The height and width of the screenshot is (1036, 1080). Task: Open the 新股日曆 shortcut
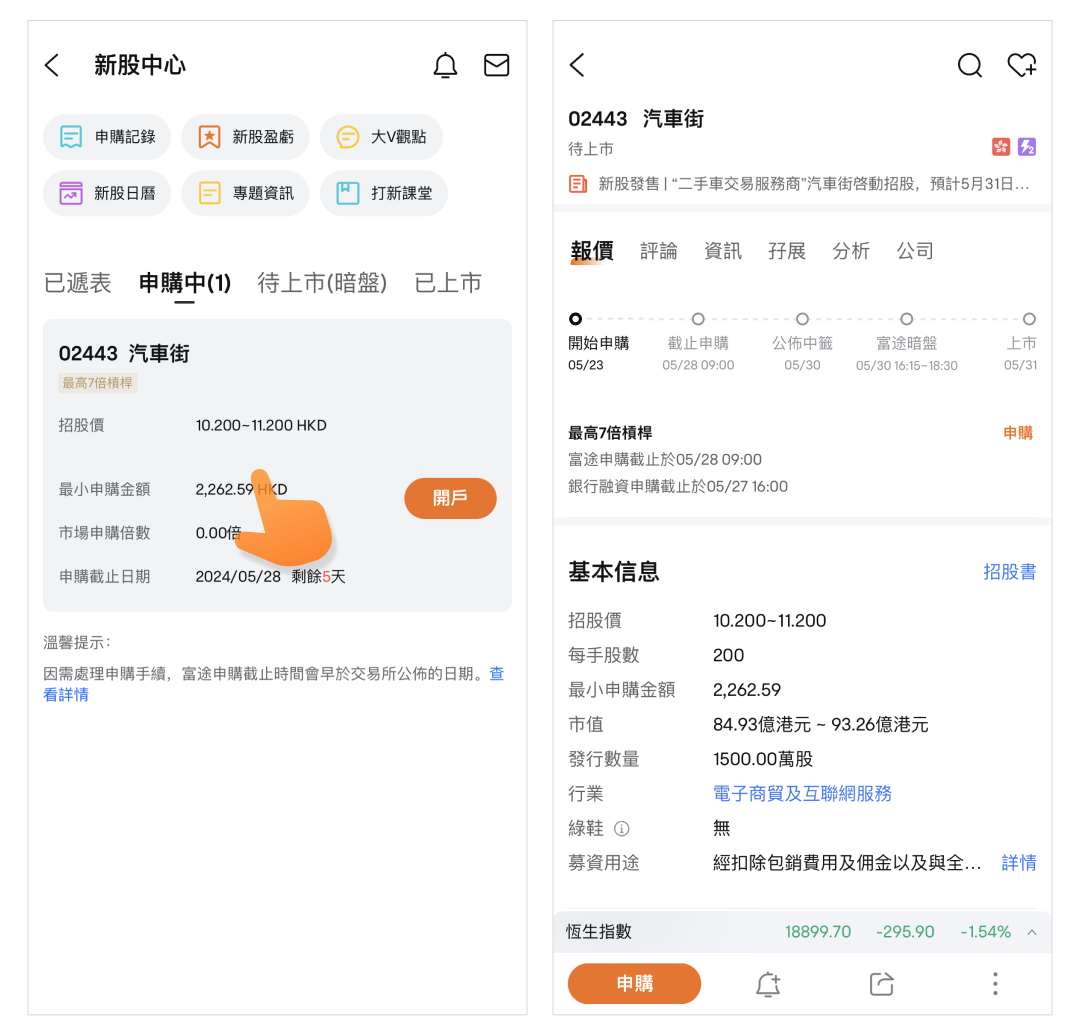107,193
